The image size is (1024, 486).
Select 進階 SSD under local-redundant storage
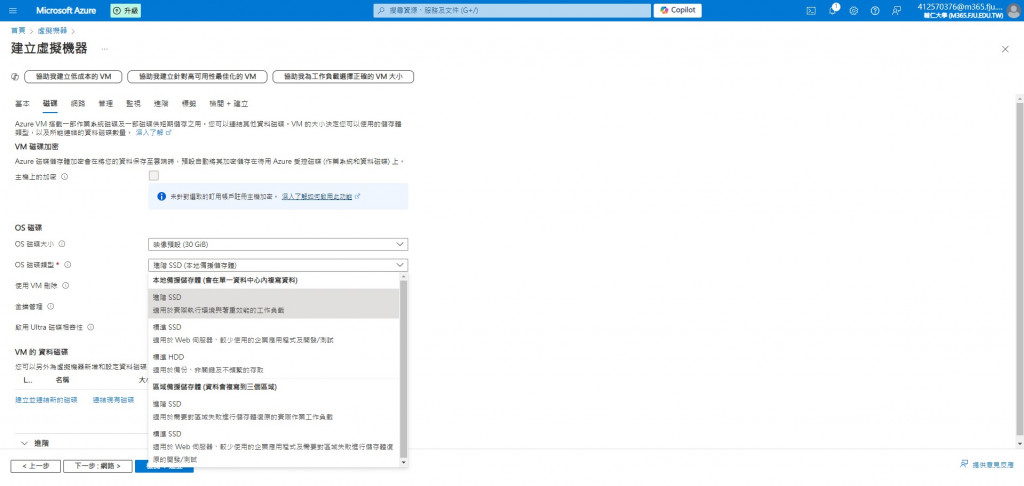tap(274, 303)
